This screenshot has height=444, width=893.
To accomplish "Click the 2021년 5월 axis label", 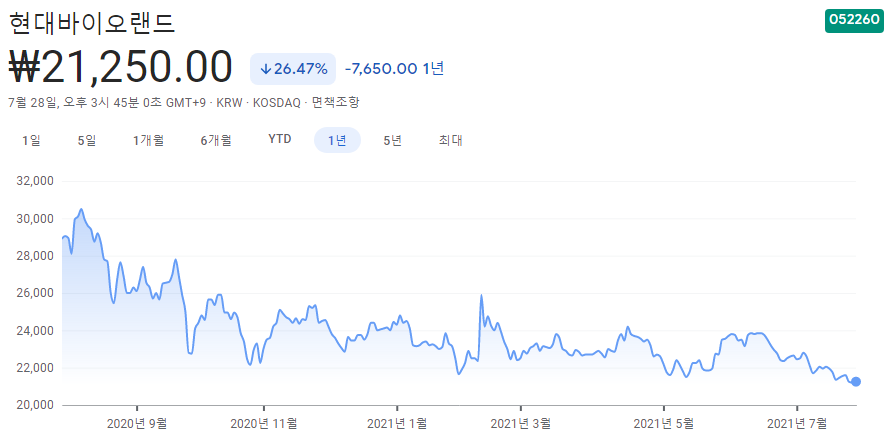I will [x=663, y=423].
